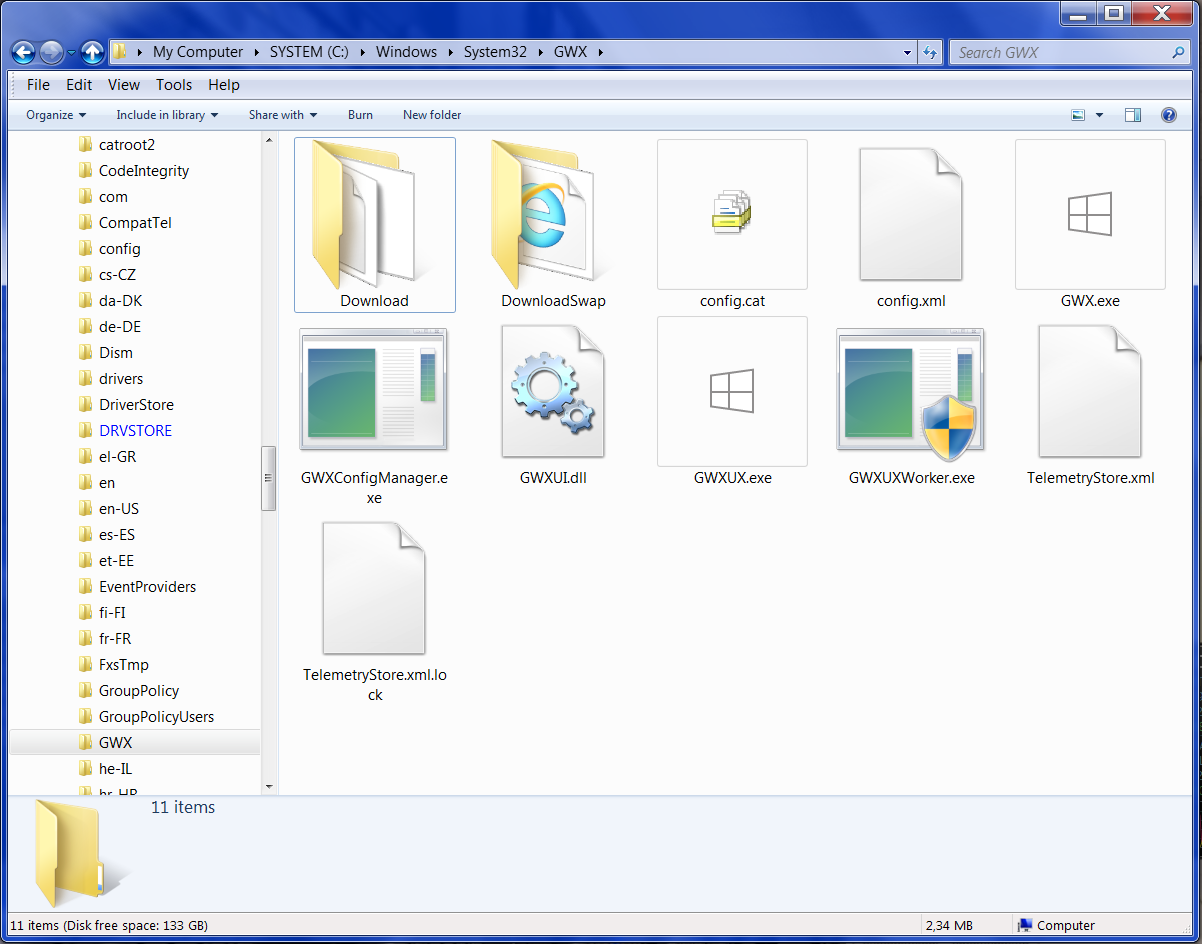This screenshot has height=944, width=1202.
Task: Click the folder icon in the address bar
Action: (x=120, y=52)
